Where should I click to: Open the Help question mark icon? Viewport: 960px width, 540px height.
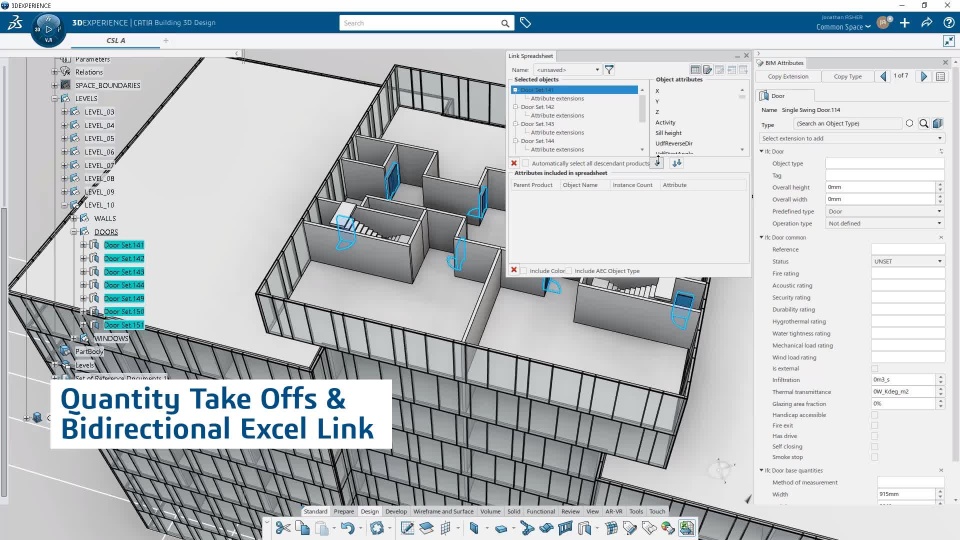[949, 23]
